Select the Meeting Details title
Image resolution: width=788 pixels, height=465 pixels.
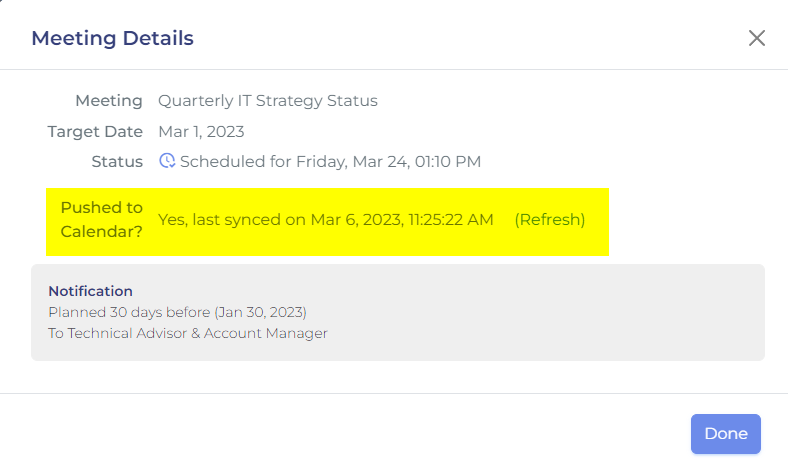pos(113,38)
